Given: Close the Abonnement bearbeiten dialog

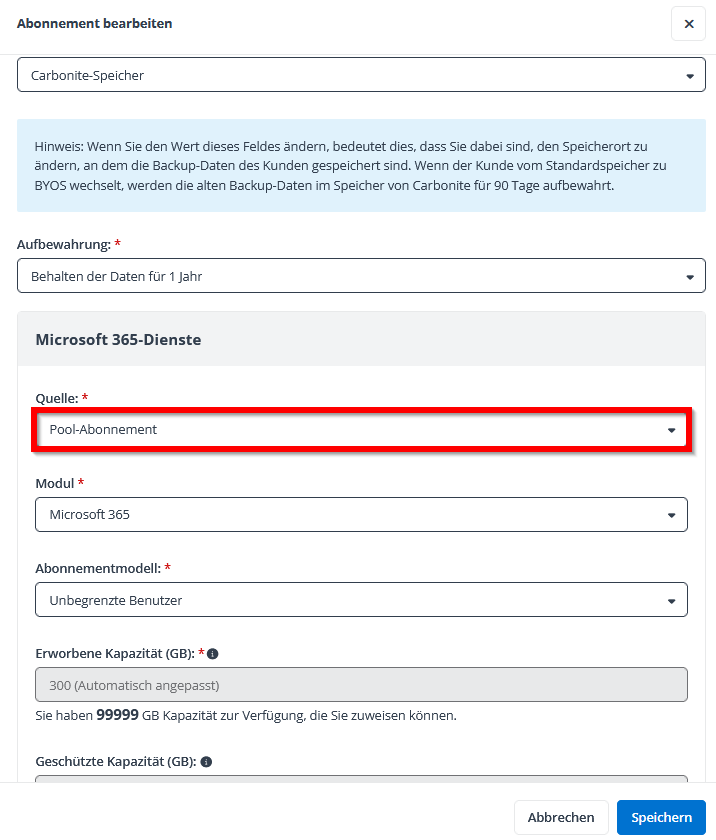Looking at the screenshot, I should 688,24.
